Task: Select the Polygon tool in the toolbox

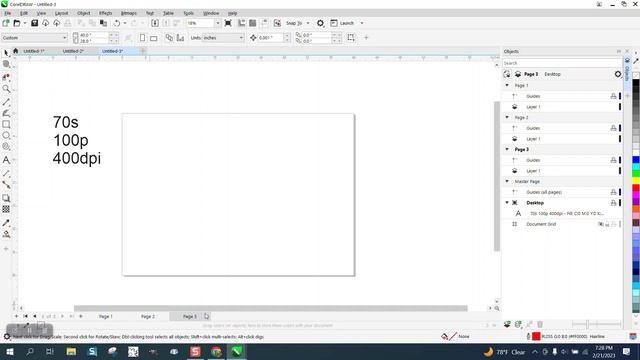Action: (x=6, y=147)
